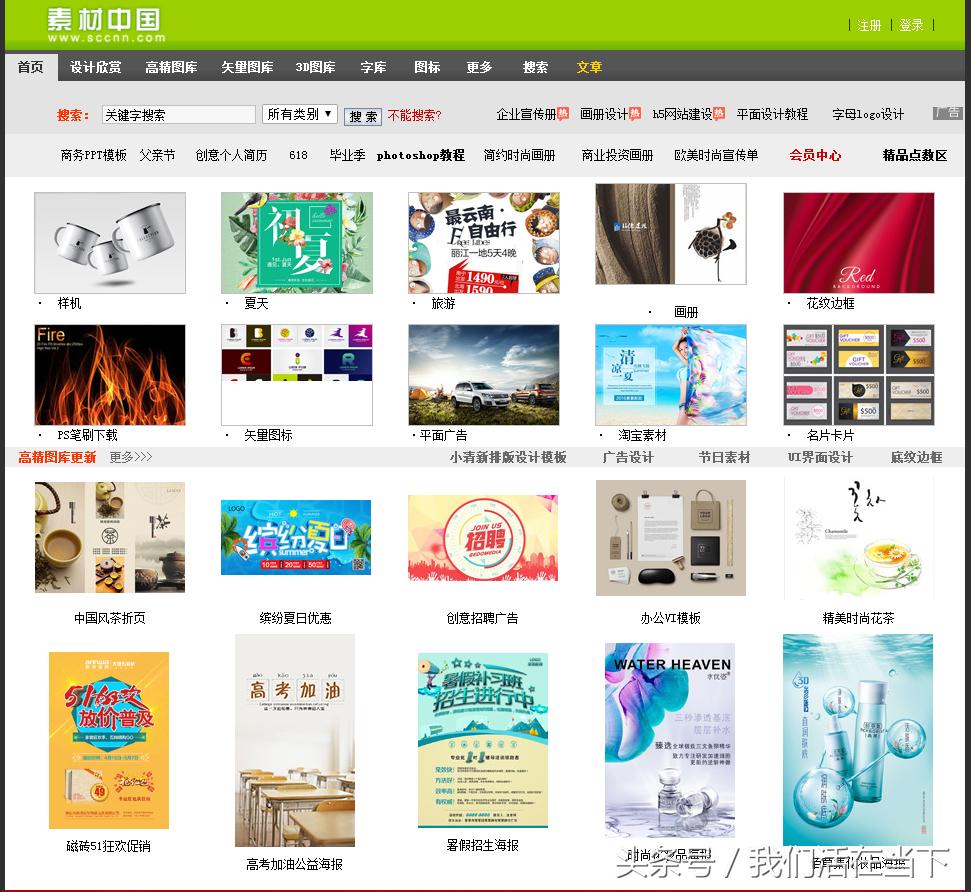Click the hot badge next to 企业宣传册
This screenshot has height=892, width=971.
coord(565,113)
